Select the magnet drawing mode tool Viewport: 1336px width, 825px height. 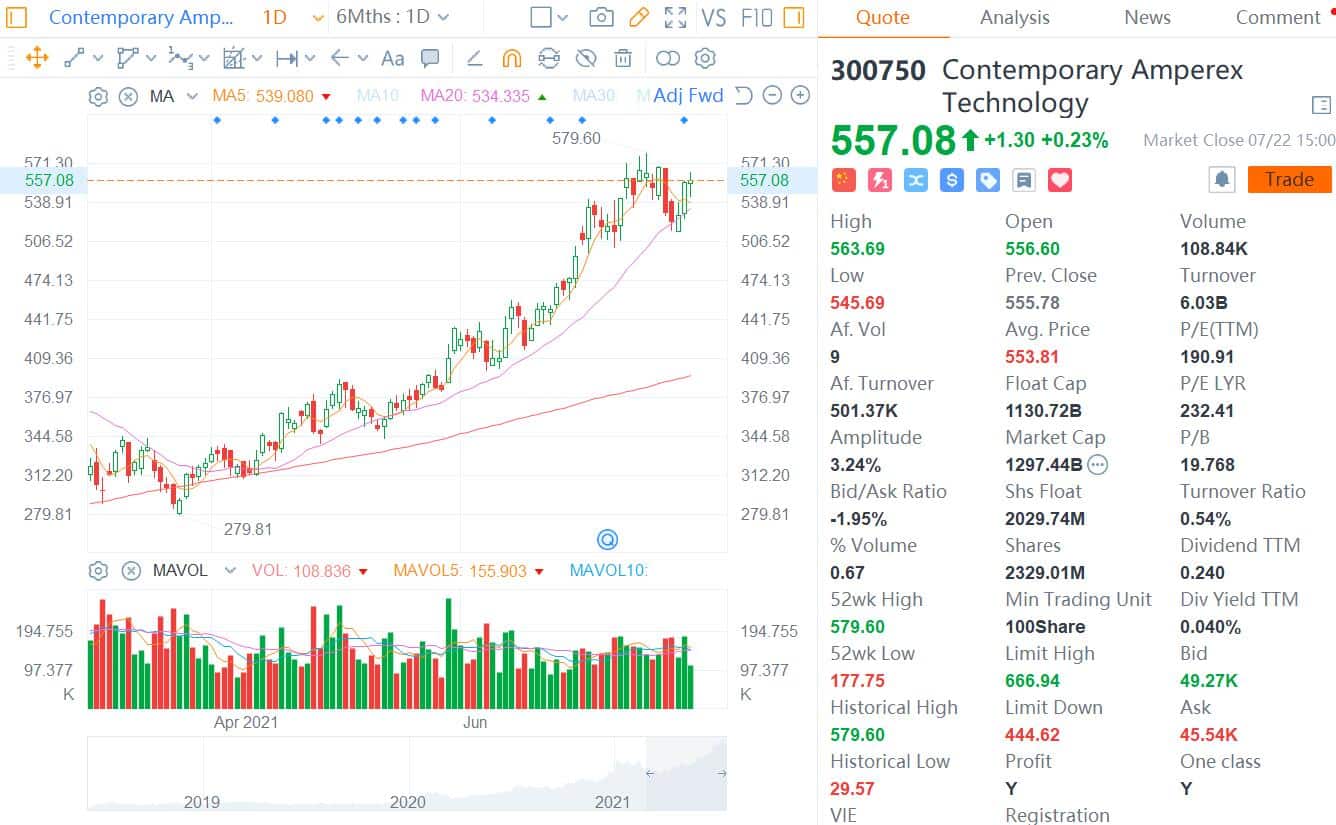511,59
